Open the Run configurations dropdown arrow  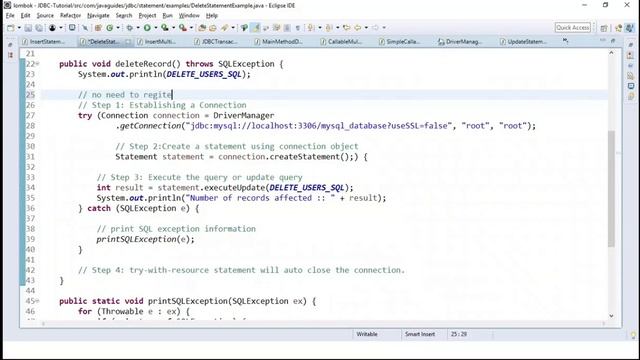point(156,28)
